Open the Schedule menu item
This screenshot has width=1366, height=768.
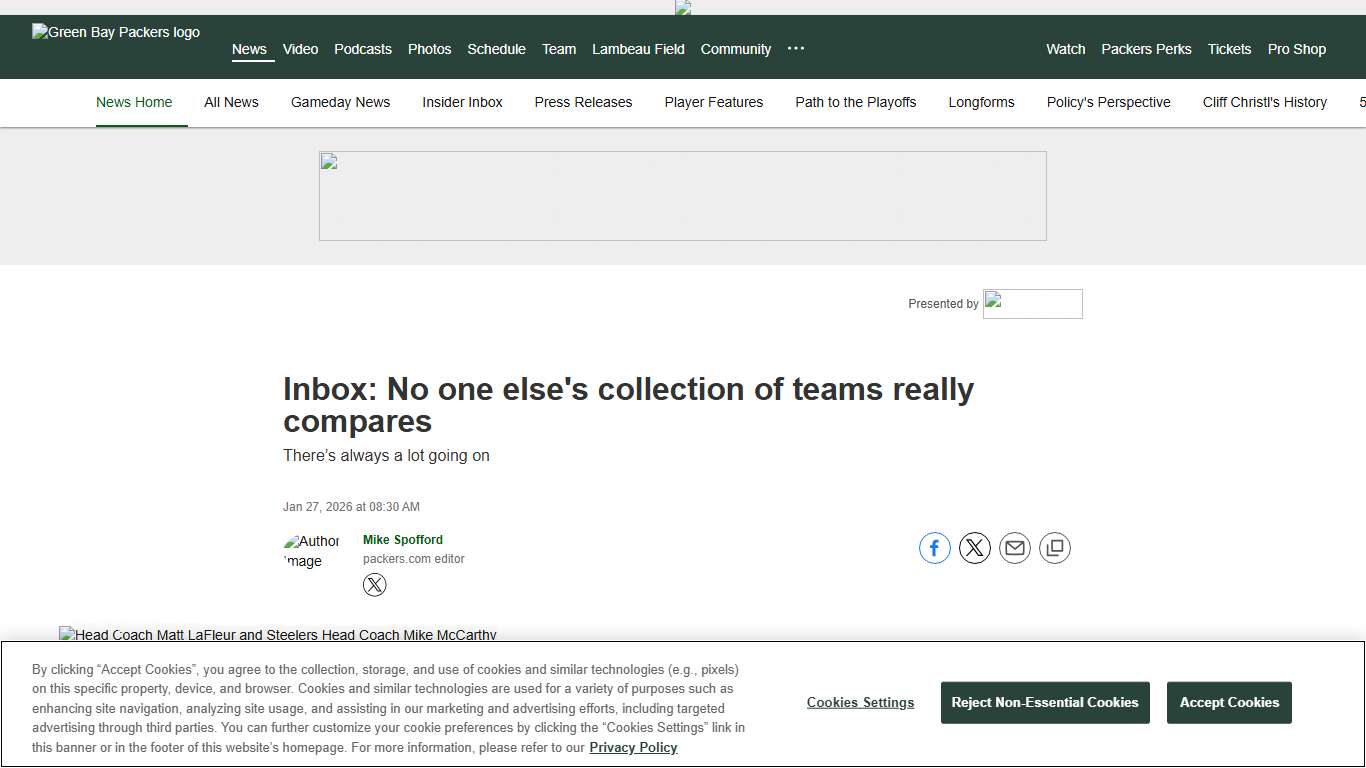pyautogui.click(x=496, y=49)
